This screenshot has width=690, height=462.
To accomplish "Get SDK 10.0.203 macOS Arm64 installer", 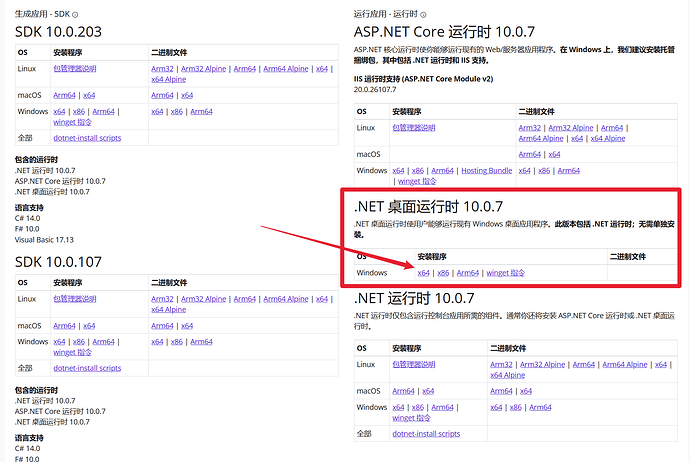I will (x=64, y=95).
